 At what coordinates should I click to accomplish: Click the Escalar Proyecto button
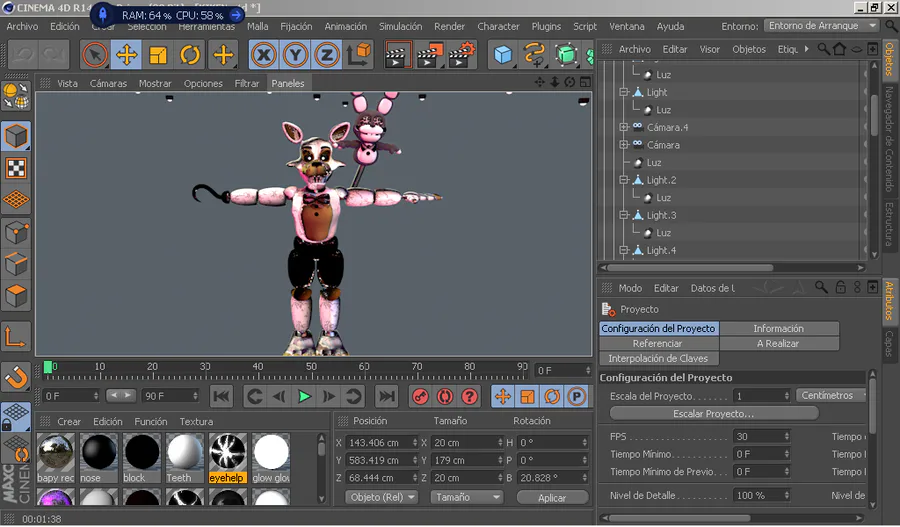click(x=714, y=414)
